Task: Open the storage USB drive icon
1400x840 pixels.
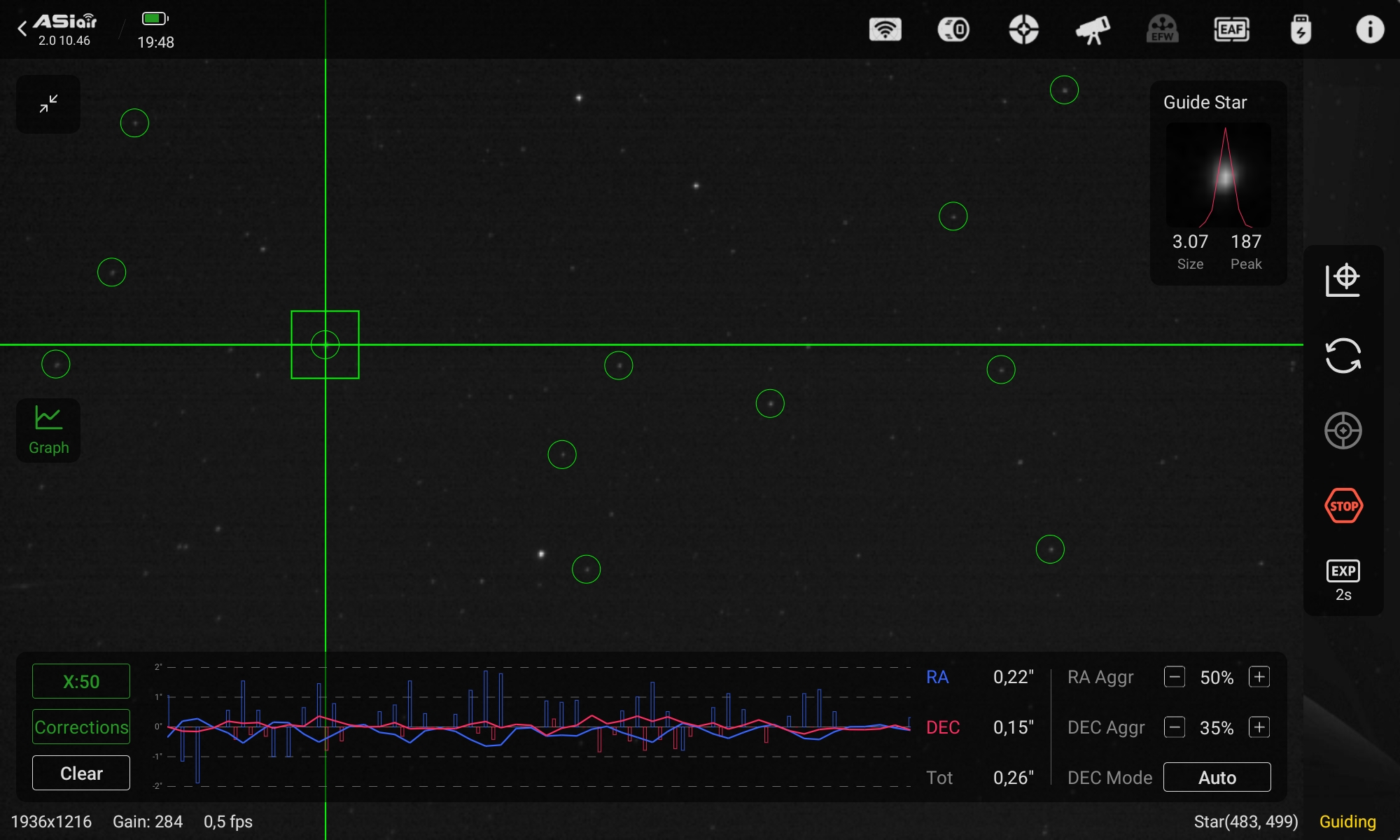Action: 1301,29
